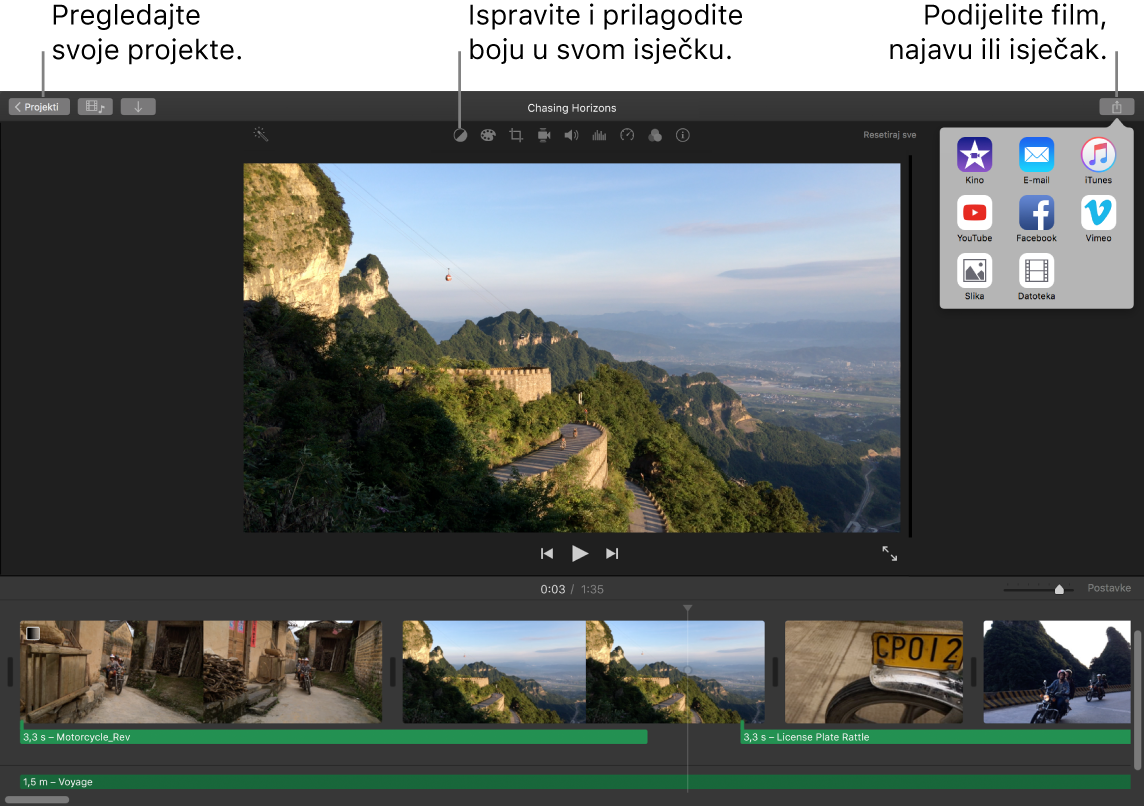
Task: Share the project via E-mail
Action: [x=1036, y=155]
